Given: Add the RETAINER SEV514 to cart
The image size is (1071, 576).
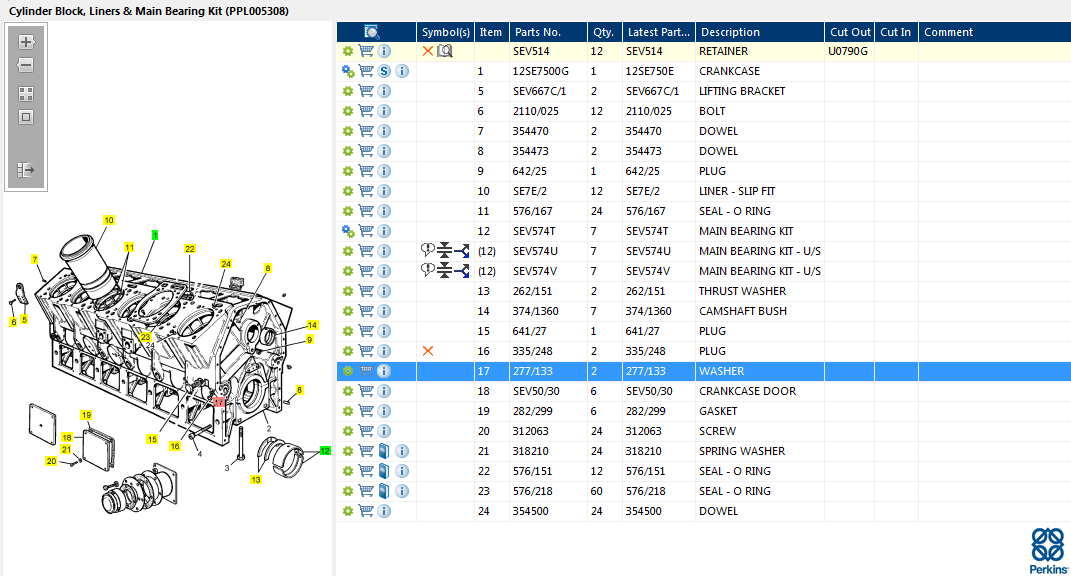Looking at the screenshot, I should (x=366, y=51).
